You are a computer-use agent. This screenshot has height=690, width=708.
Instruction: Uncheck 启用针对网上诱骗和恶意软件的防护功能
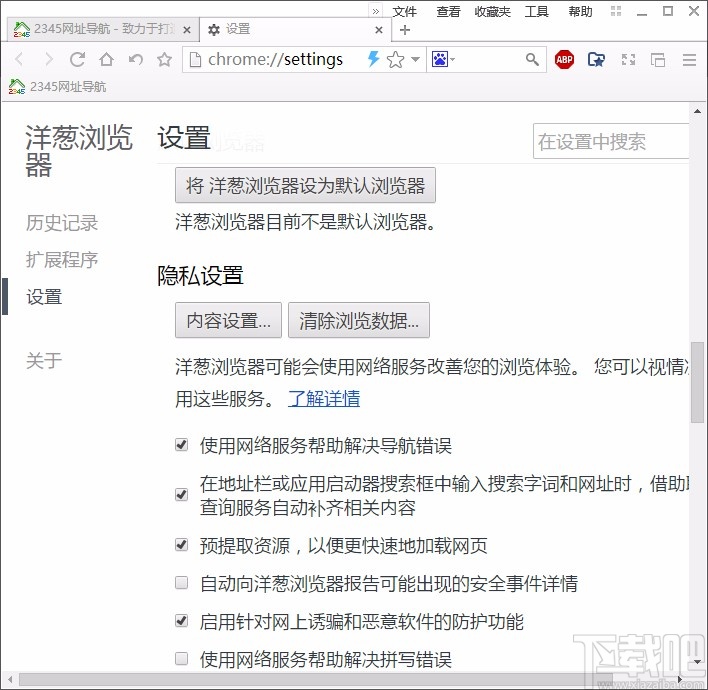pyautogui.click(x=182, y=621)
